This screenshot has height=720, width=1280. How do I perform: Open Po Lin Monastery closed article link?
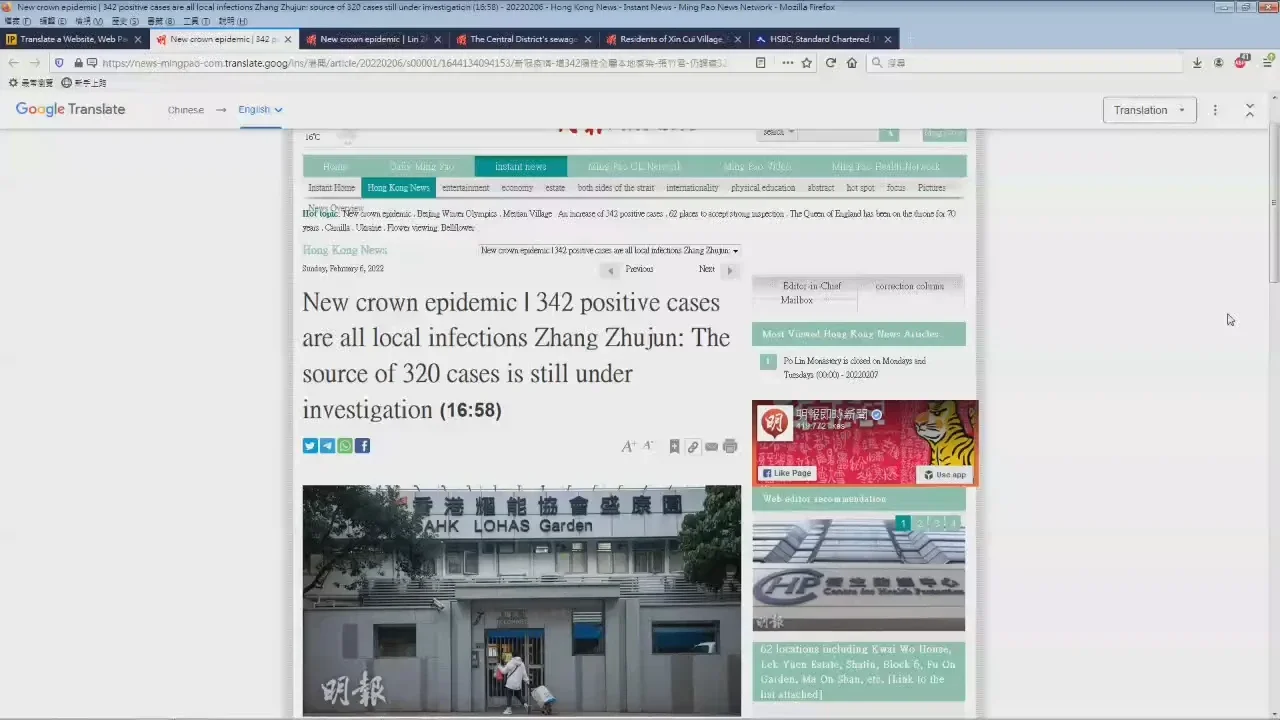(855, 367)
